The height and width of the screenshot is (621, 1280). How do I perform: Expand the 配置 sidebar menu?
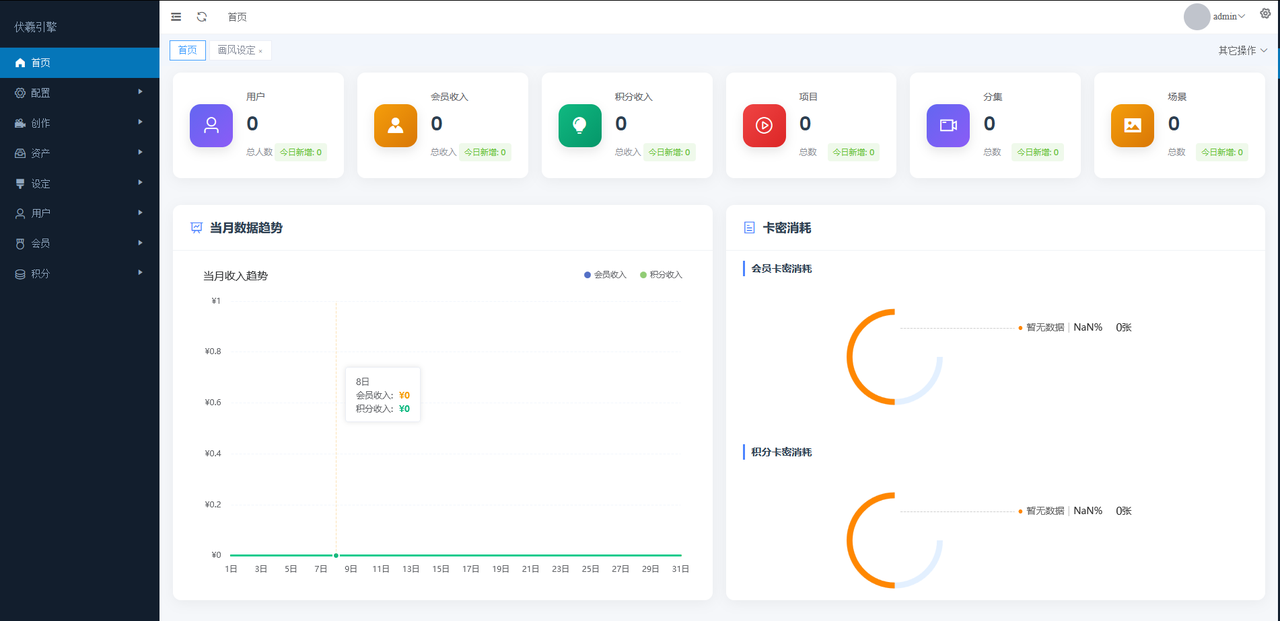[79, 93]
